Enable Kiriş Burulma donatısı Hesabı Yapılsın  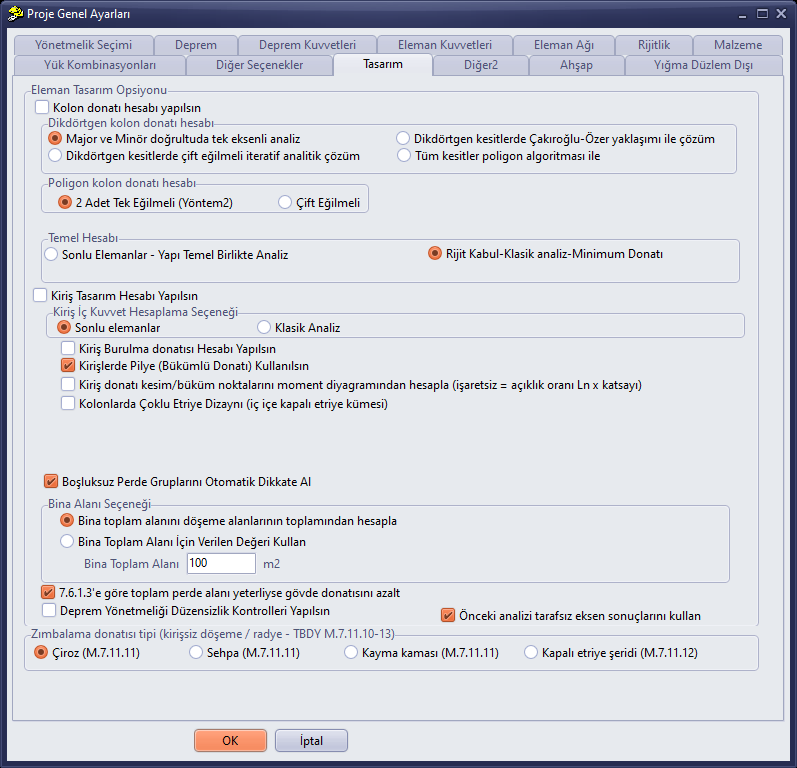[x=68, y=348]
